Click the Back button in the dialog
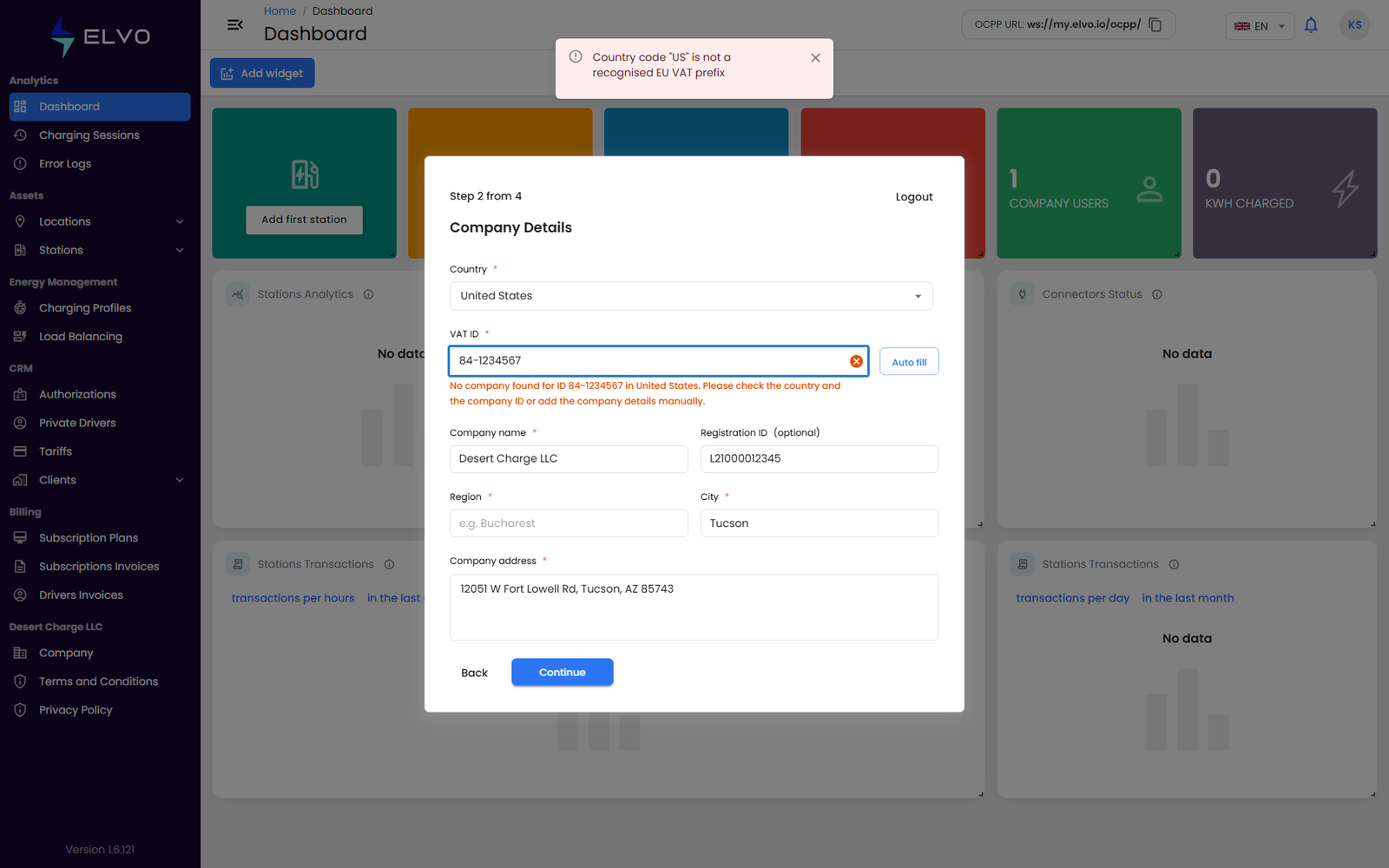1389x868 pixels. 474,673
